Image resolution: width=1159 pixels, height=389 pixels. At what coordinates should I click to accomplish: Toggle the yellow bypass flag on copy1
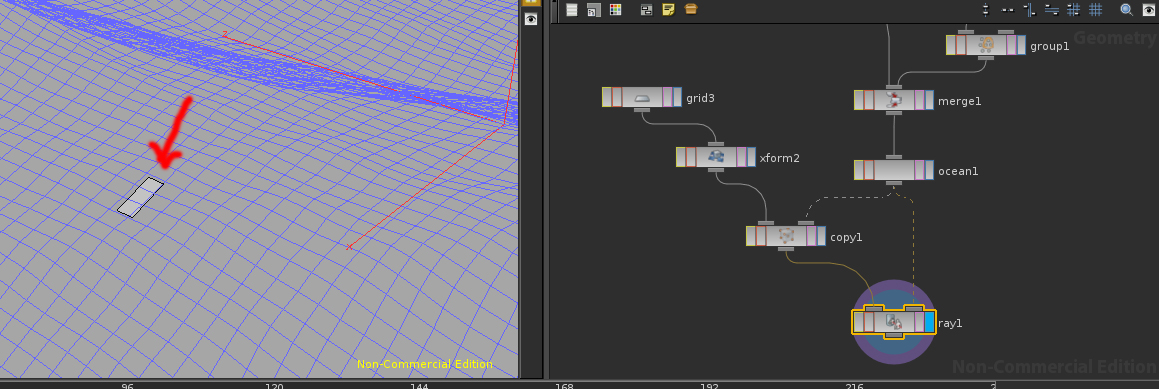click(x=751, y=236)
